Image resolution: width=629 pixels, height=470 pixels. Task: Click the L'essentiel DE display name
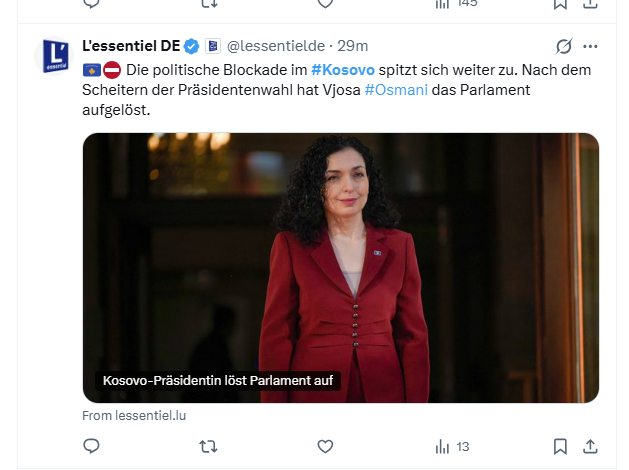[x=130, y=46]
